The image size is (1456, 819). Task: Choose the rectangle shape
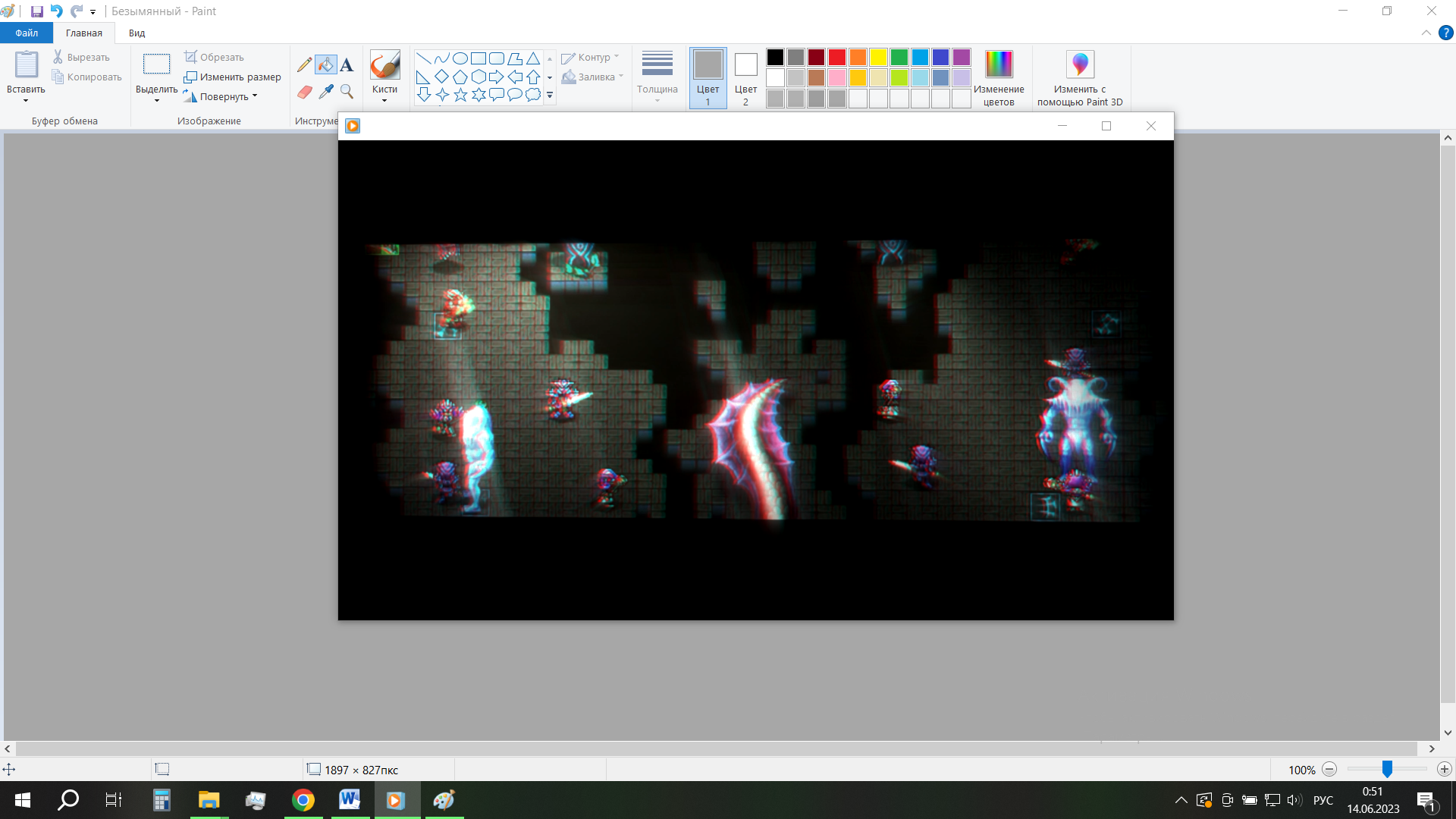click(x=479, y=58)
